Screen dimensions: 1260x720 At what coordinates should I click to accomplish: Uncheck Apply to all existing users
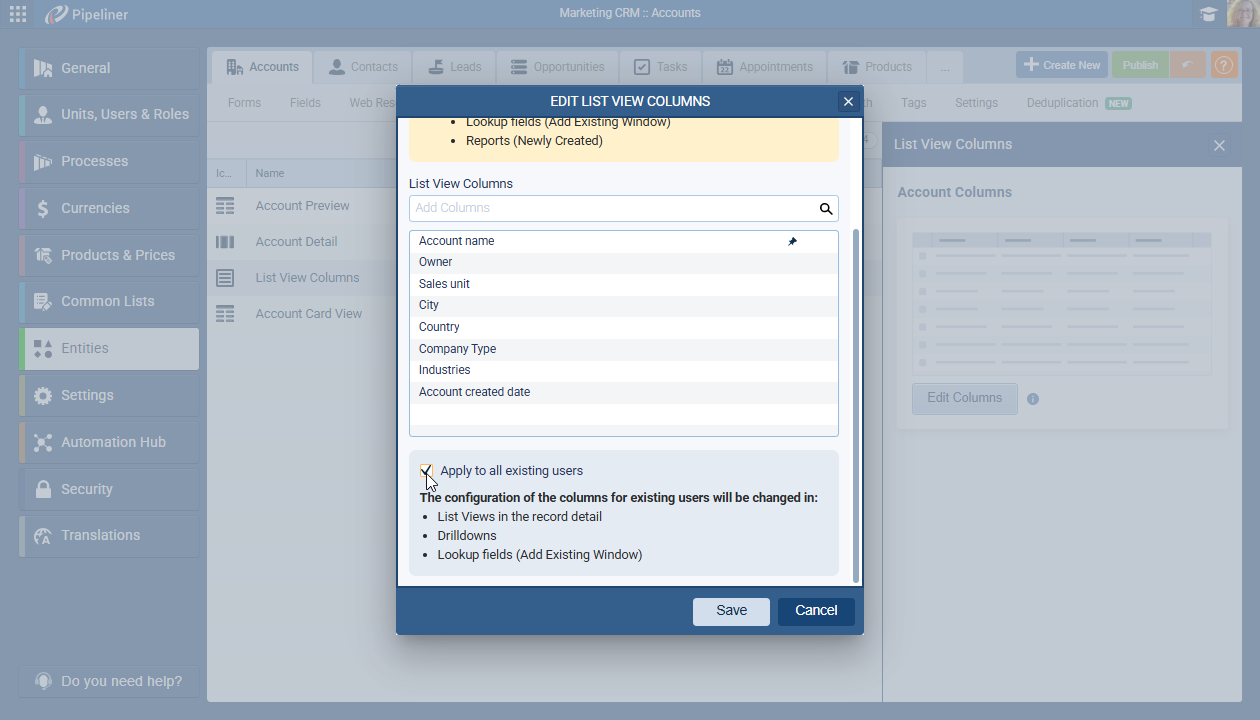[427, 470]
